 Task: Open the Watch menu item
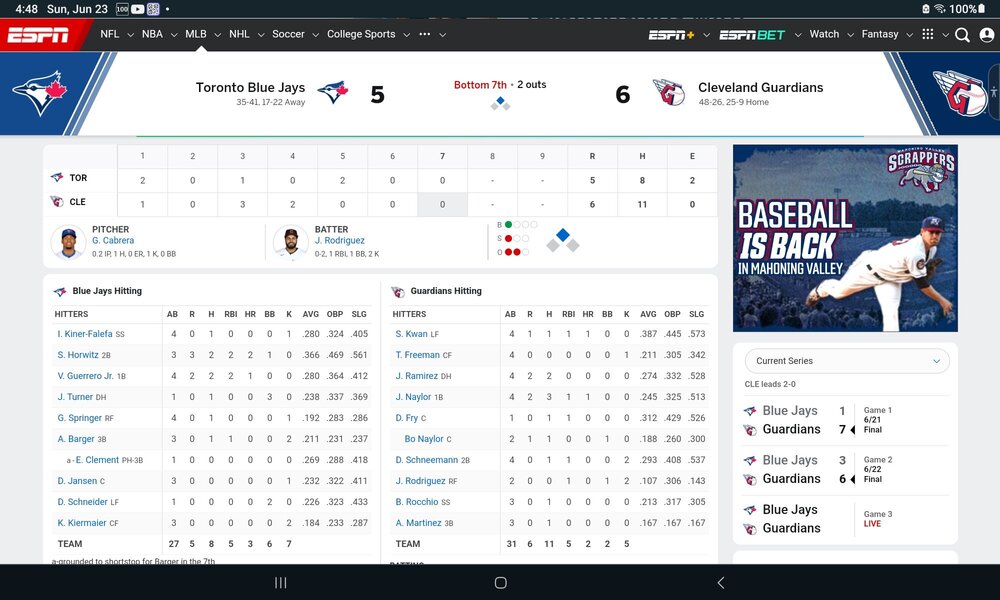tap(824, 34)
